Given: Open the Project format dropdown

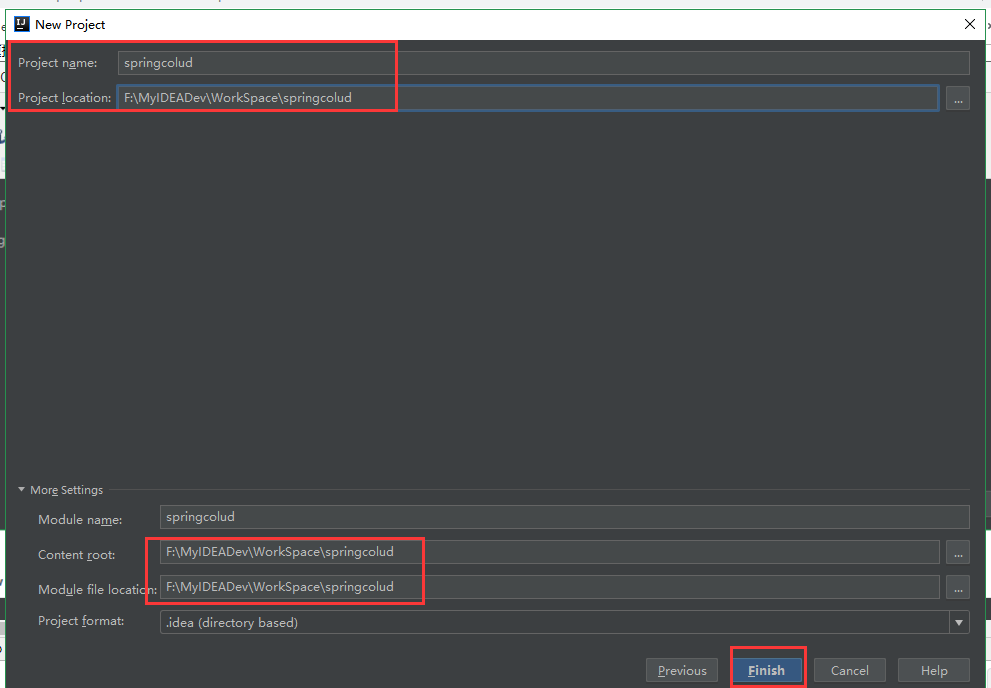Looking at the screenshot, I should click(959, 622).
